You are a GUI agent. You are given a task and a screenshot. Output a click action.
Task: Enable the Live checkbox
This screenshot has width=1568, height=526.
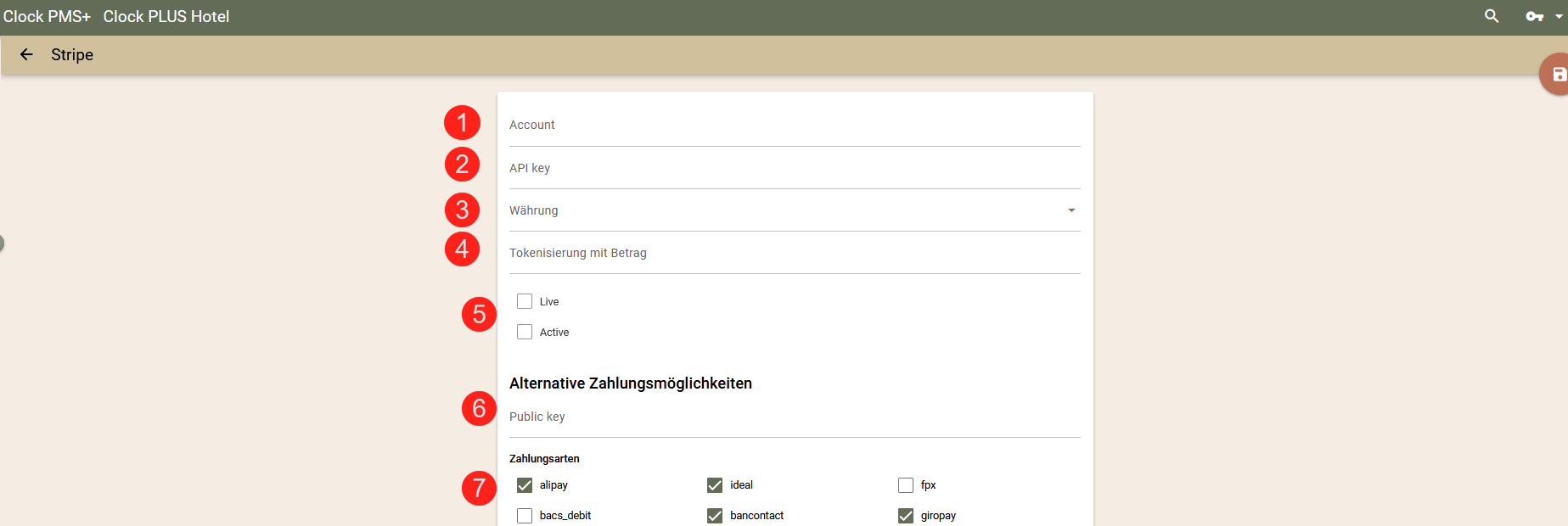(525, 301)
